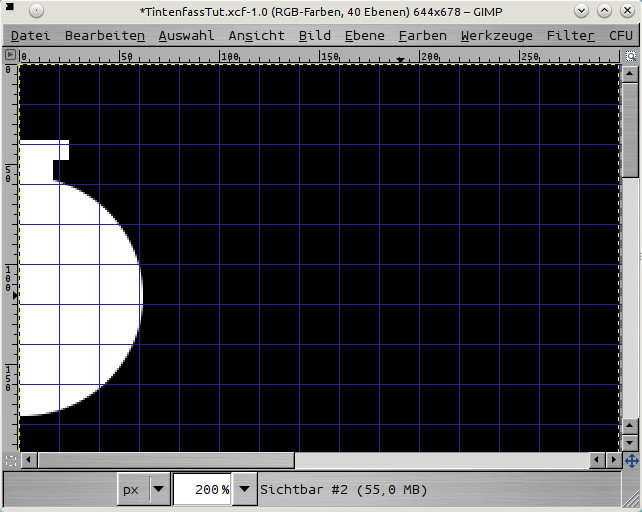Open the px unit dropdown

coord(143,490)
